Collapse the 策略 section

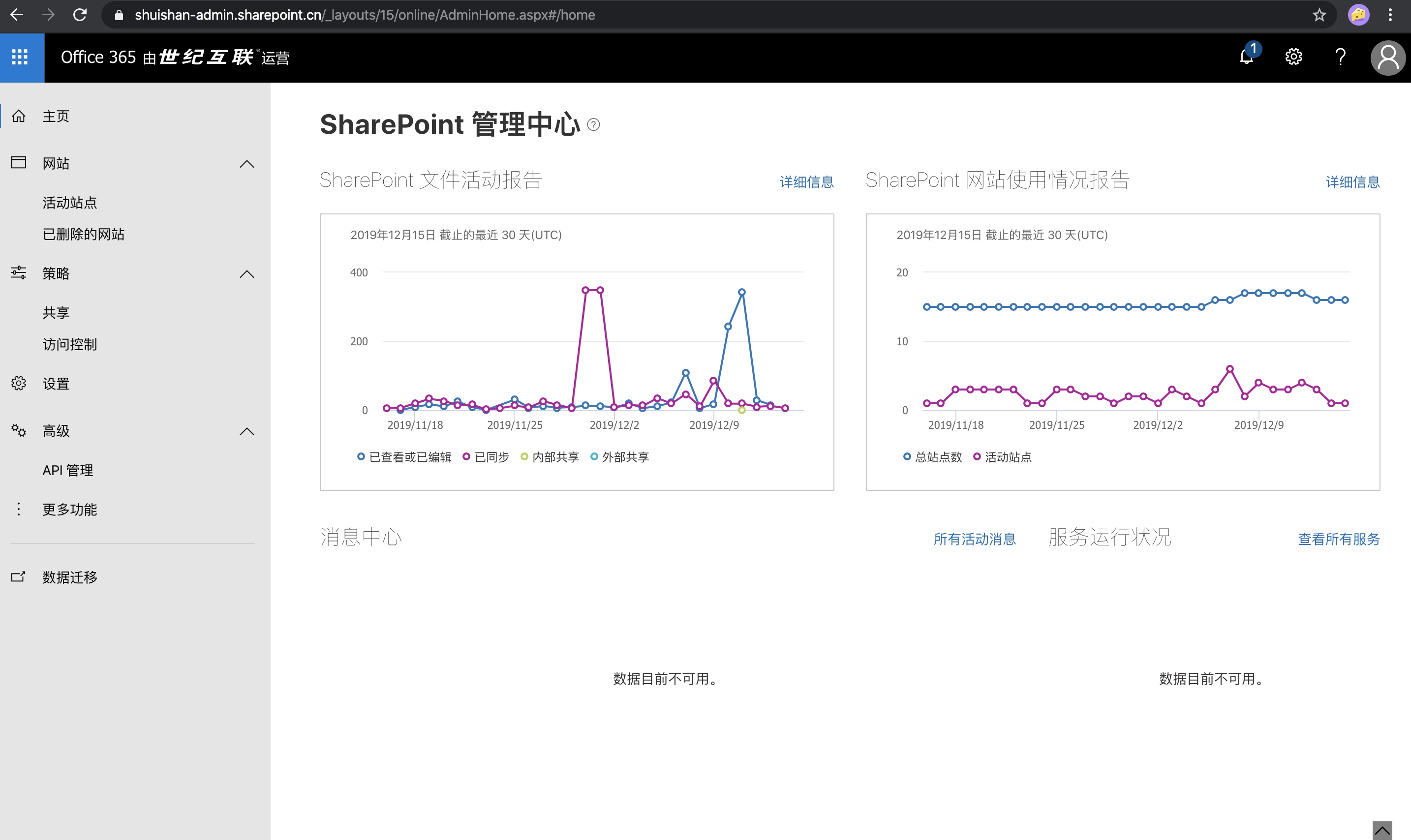(x=246, y=274)
